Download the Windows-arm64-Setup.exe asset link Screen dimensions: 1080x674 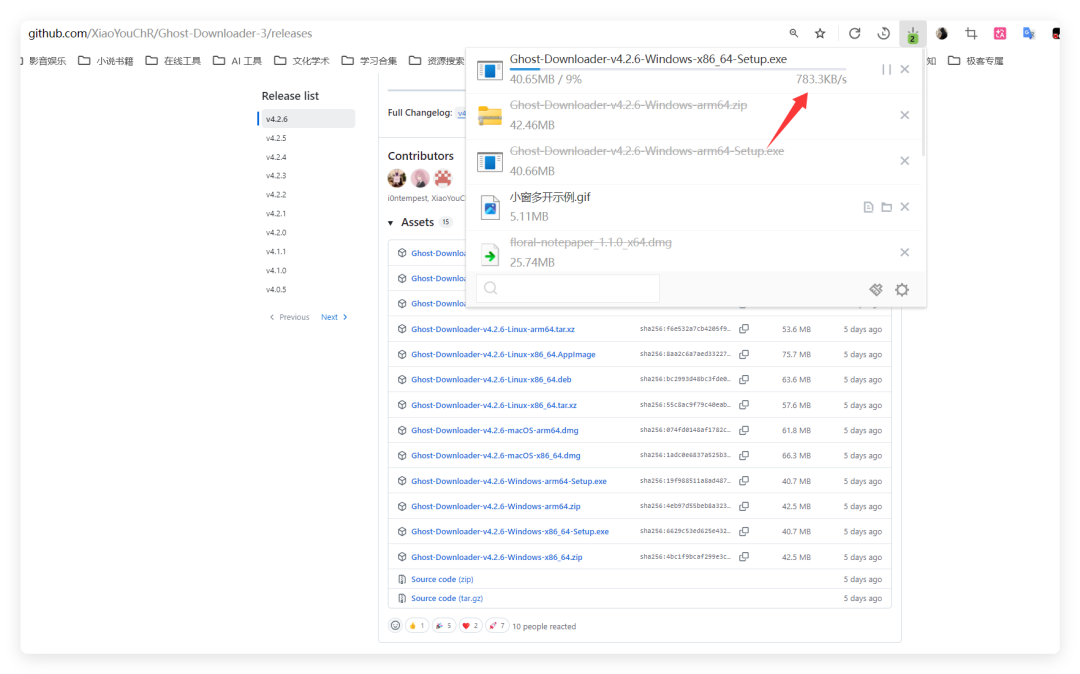pyautogui.click(x=509, y=481)
